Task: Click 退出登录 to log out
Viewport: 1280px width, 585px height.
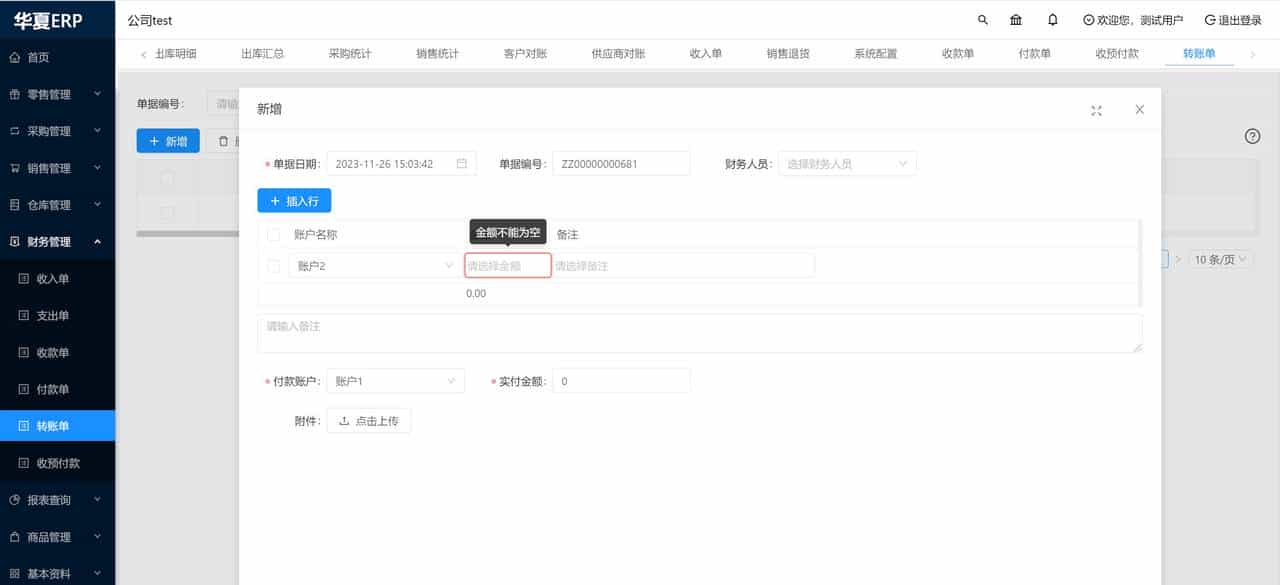Action: pos(1232,19)
